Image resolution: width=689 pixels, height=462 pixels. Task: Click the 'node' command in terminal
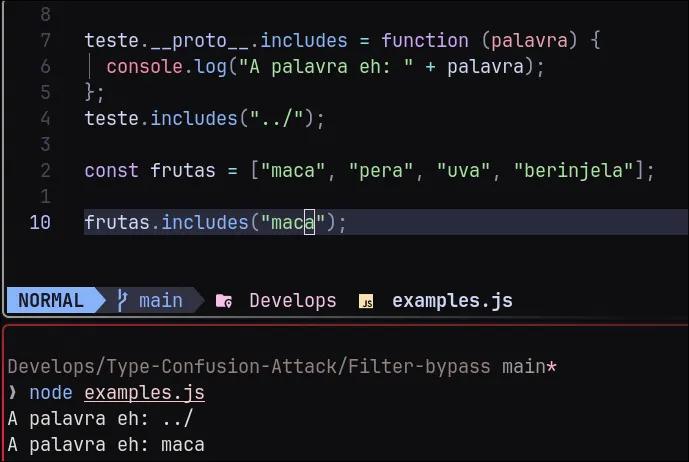(x=51, y=393)
